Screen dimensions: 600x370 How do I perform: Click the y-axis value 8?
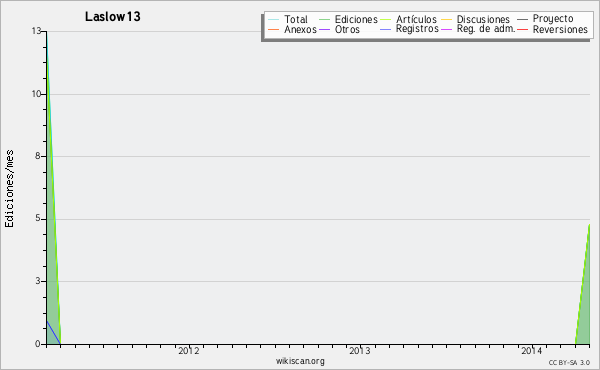click(x=38, y=156)
